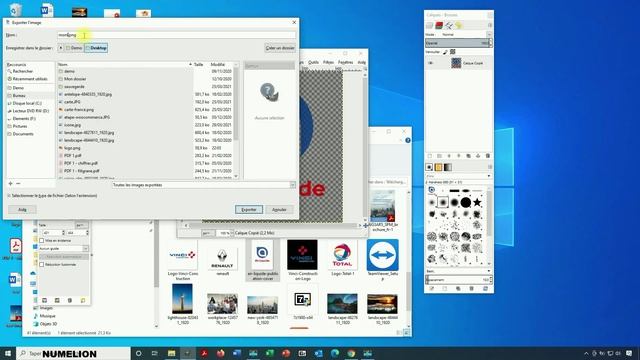Switch to the Calques layers tab icon
The width and height of the screenshot is (640, 360).
pyautogui.click(x=429, y=26)
